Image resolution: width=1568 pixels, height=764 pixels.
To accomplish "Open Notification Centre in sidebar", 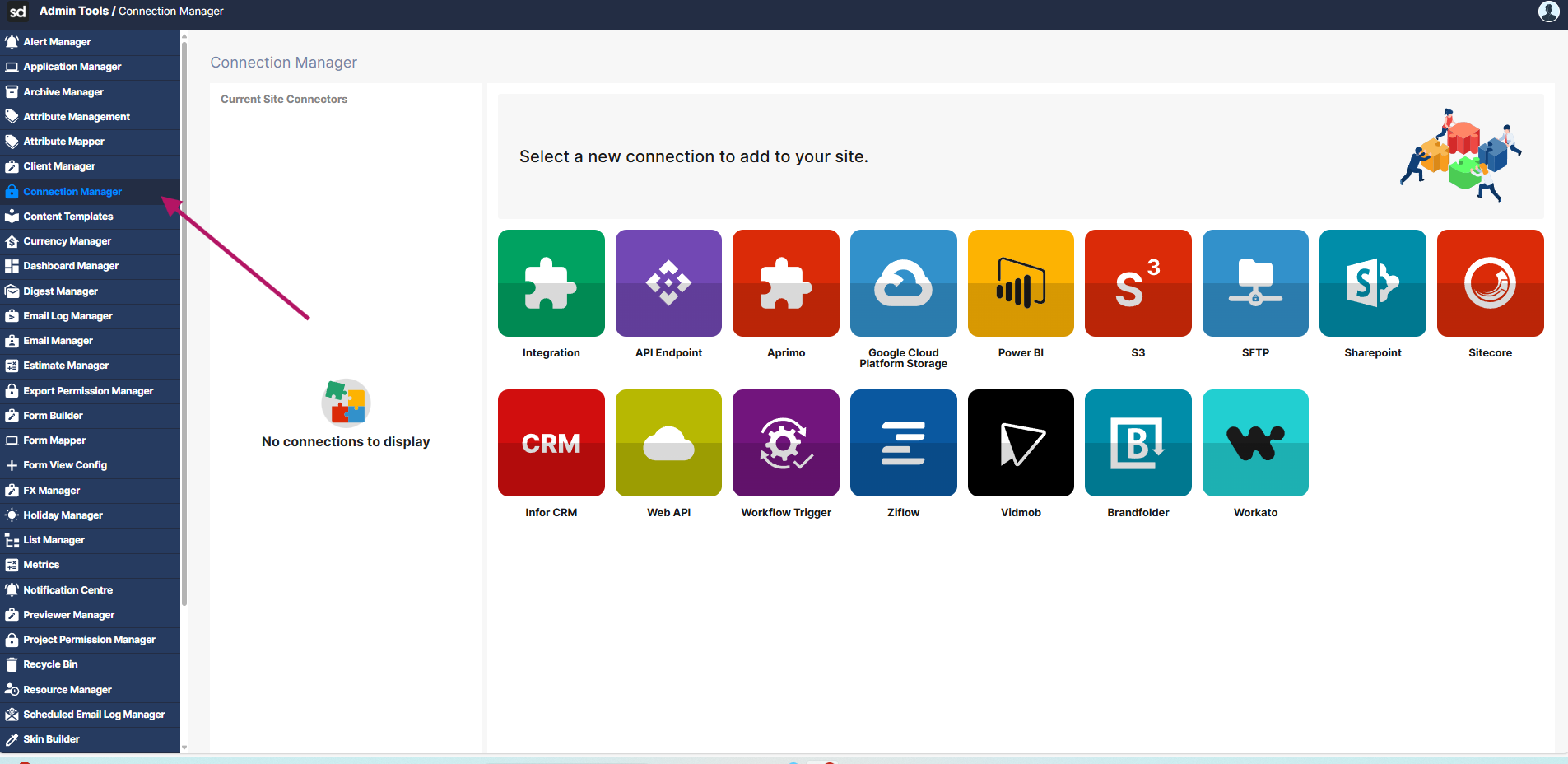I will coord(90,590).
